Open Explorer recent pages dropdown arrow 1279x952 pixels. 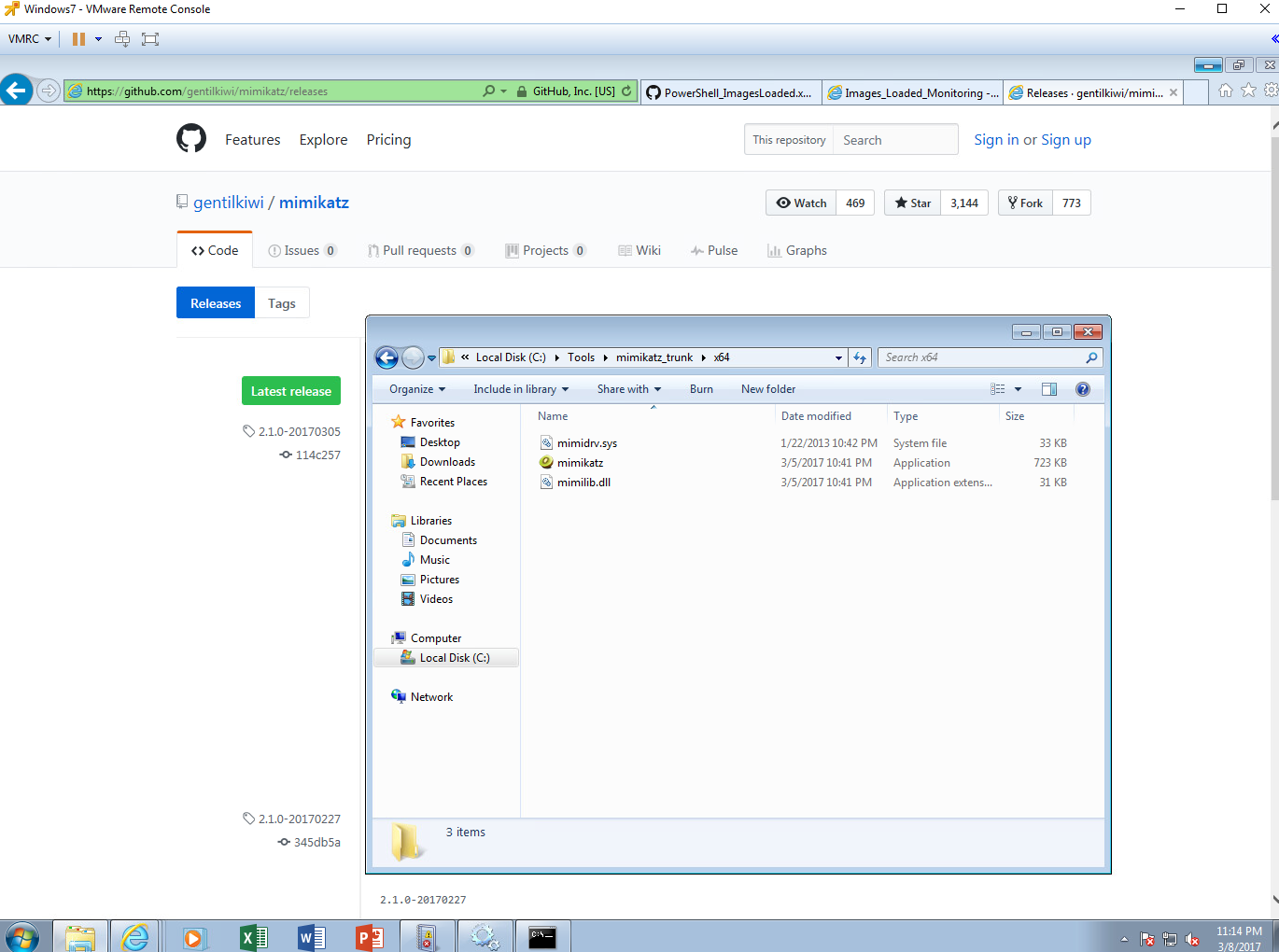(431, 357)
